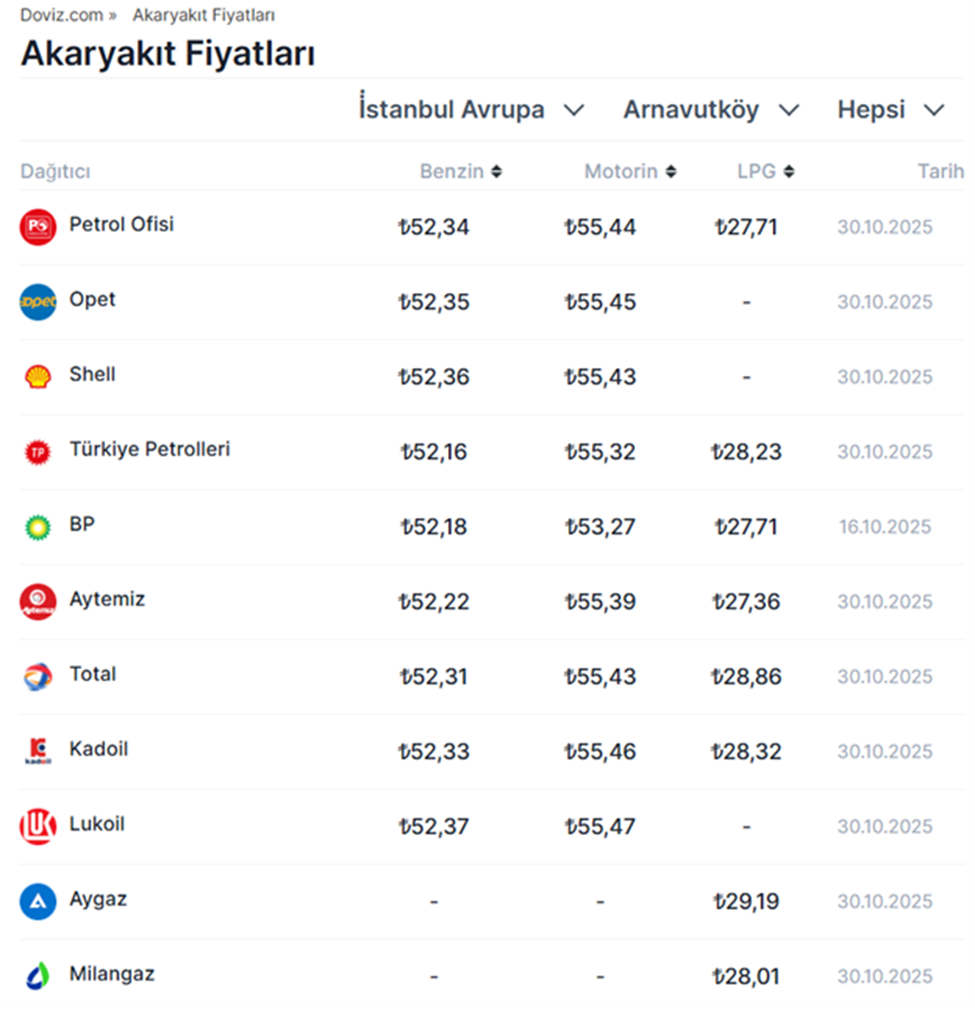Open the Akaryakıt Fiyatları breadcrumb link
The image size is (975, 1009).
pos(204,15)
